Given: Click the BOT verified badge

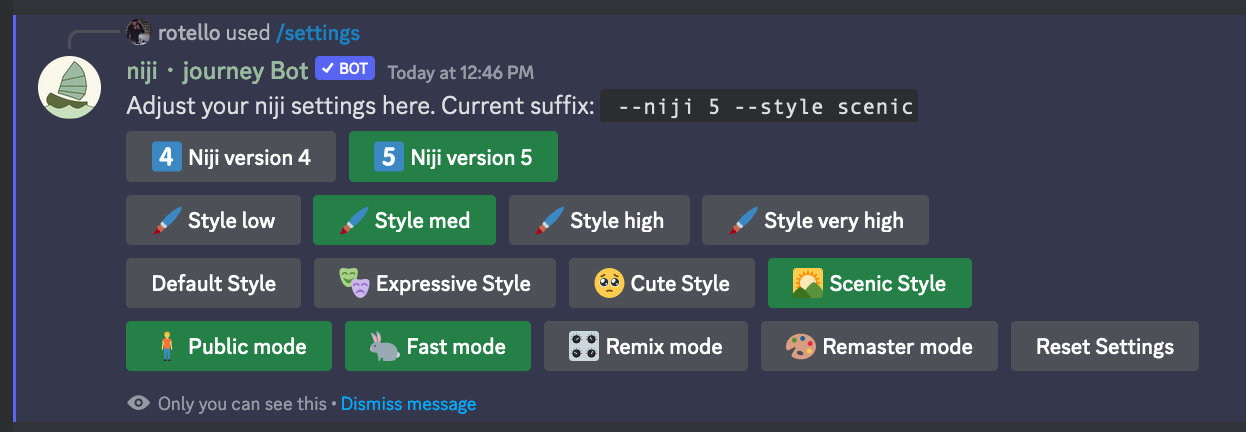Looking at the screenshot, I should click(345, 69).
